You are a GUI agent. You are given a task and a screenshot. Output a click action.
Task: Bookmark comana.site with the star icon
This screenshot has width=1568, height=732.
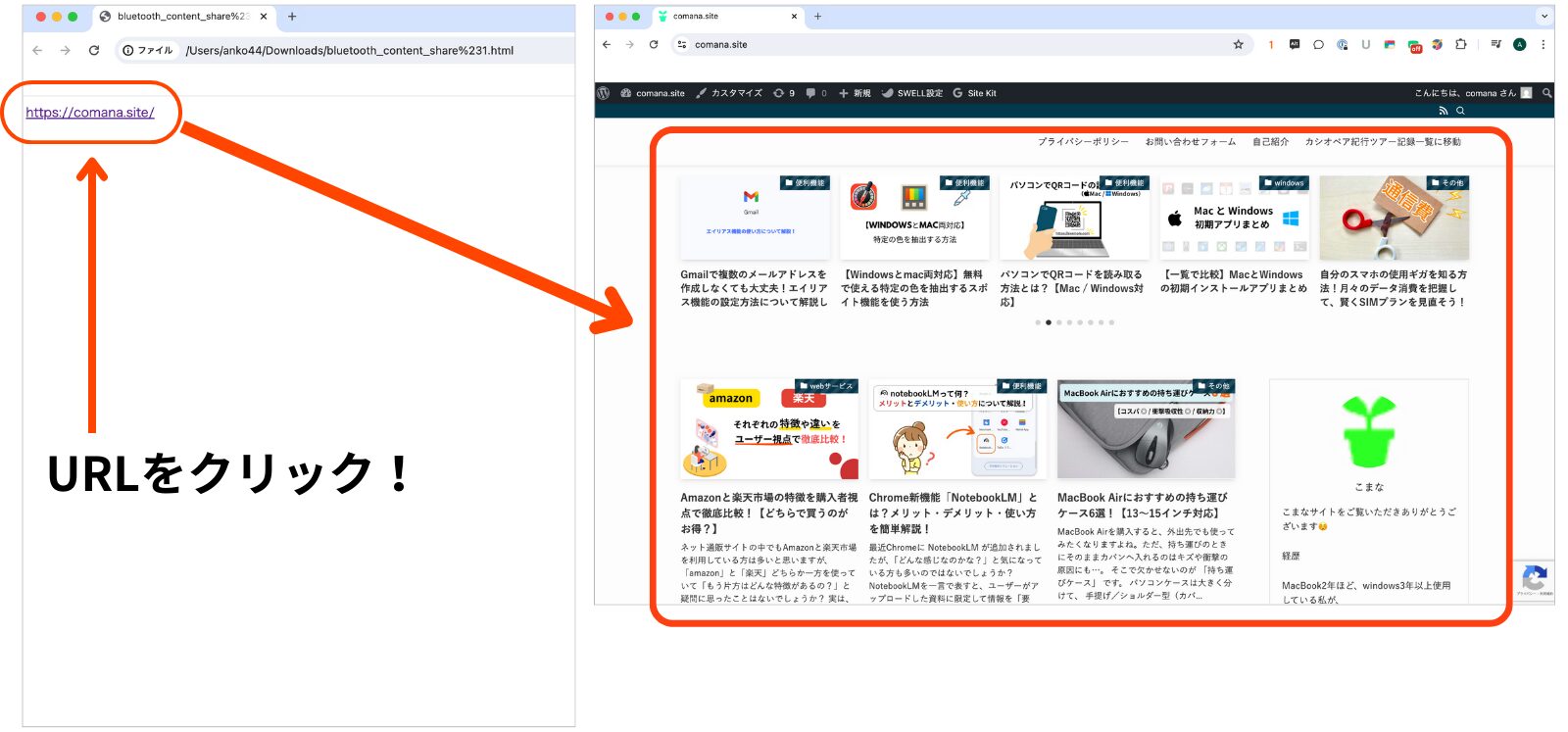[x=1238, y=44]
